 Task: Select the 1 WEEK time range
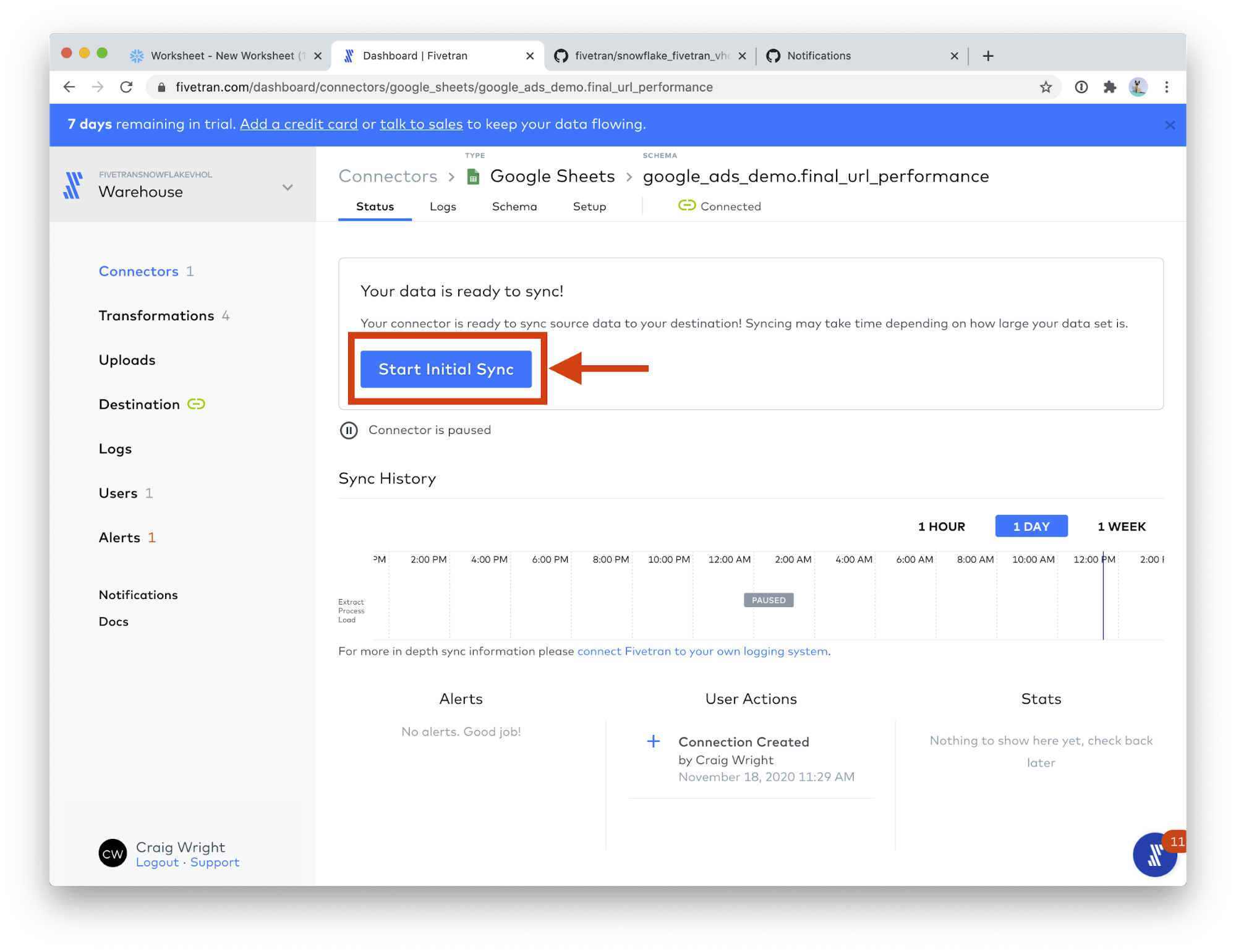tap(1121, 527)
